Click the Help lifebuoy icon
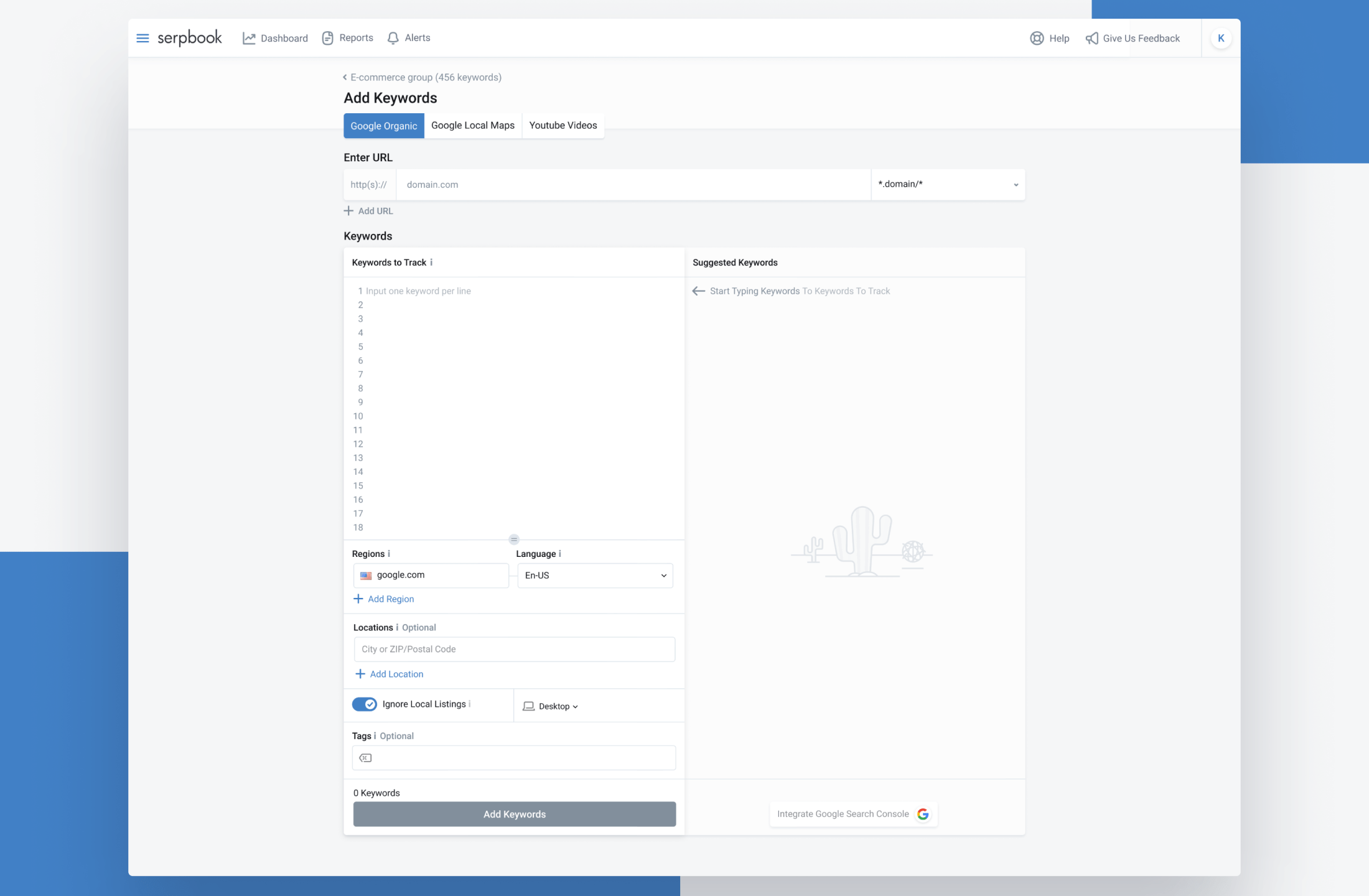1369x896 pixels. (x=1037, y=38)
